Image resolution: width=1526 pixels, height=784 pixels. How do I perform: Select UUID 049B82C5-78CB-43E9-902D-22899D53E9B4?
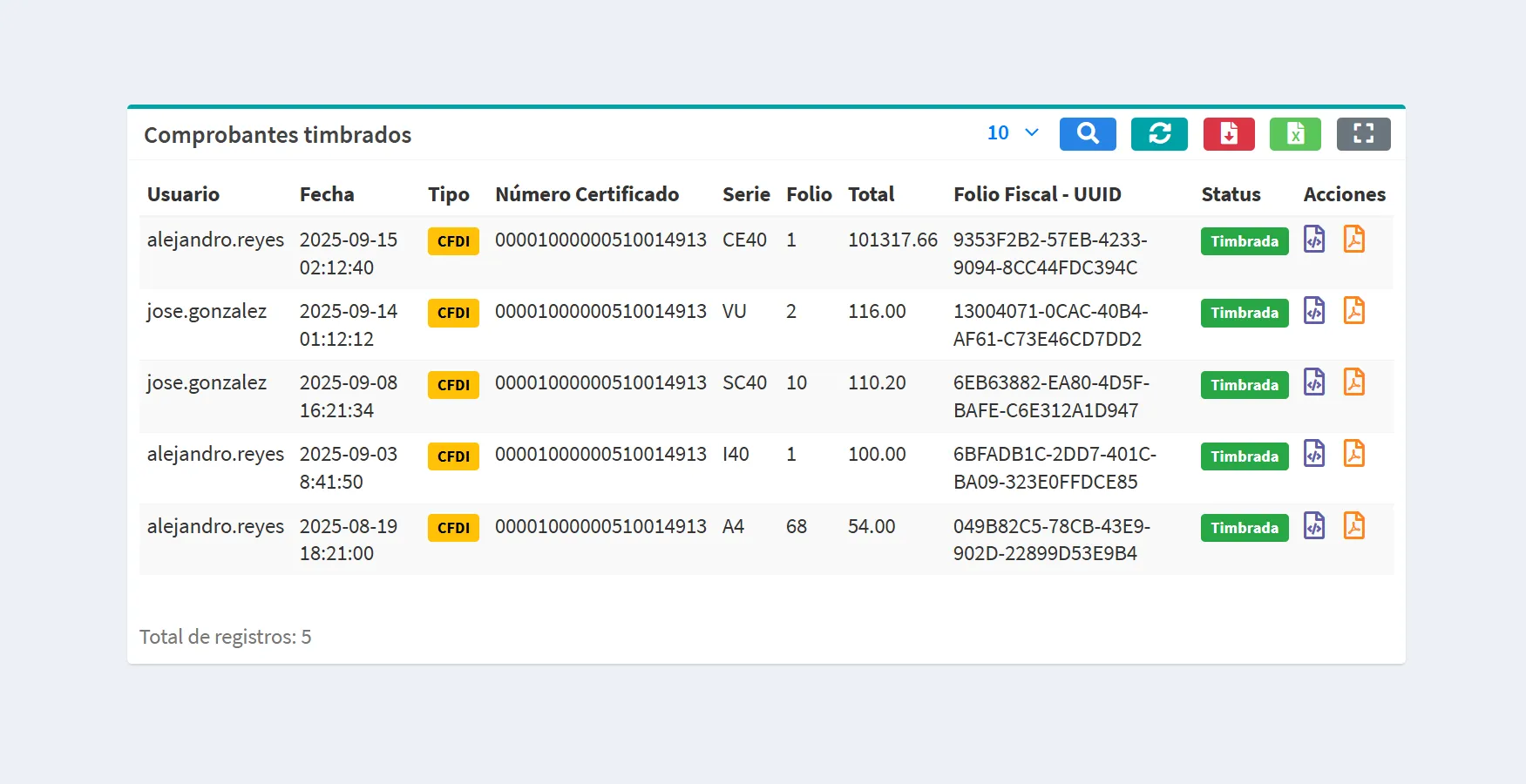point(1052,539)
